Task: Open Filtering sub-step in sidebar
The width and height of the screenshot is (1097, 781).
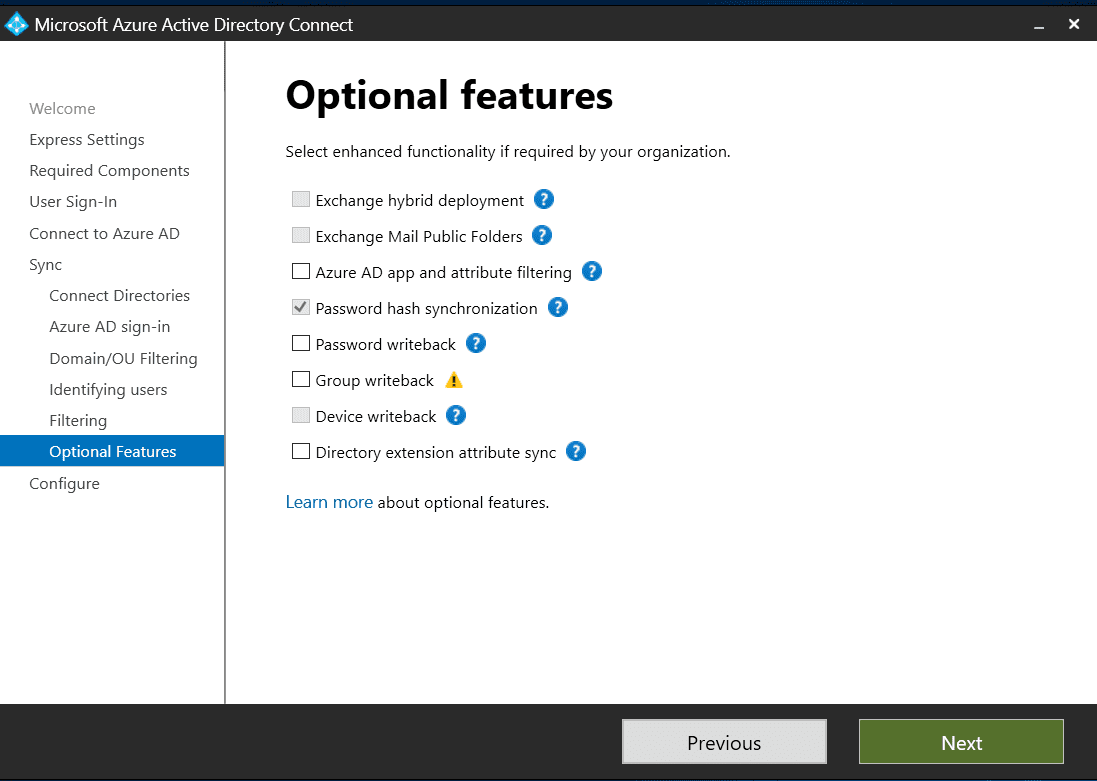Action: click(x=78, y=421)
